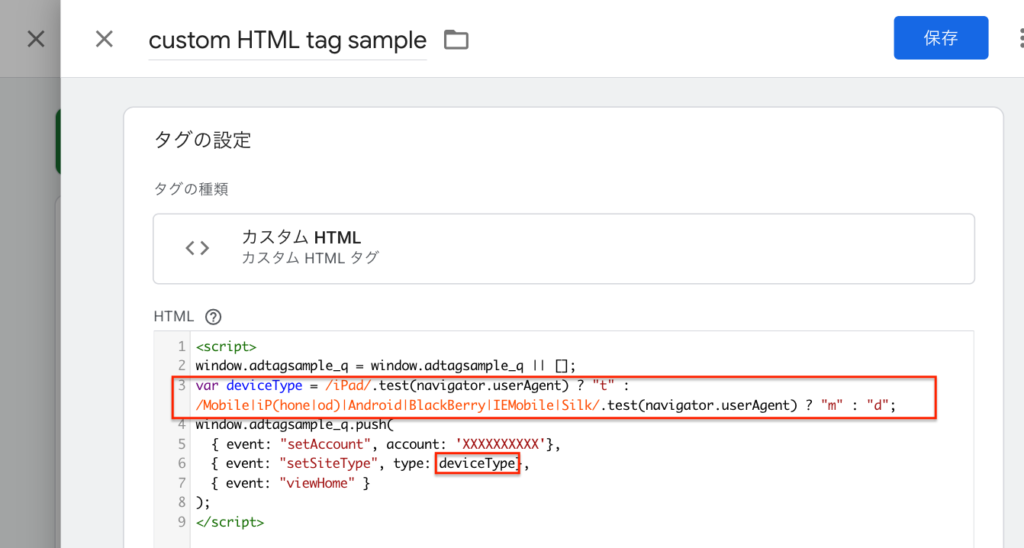Place cursor on the closing </script> tag
Viewport: 1024px width, 548px height.
[230, 522]
